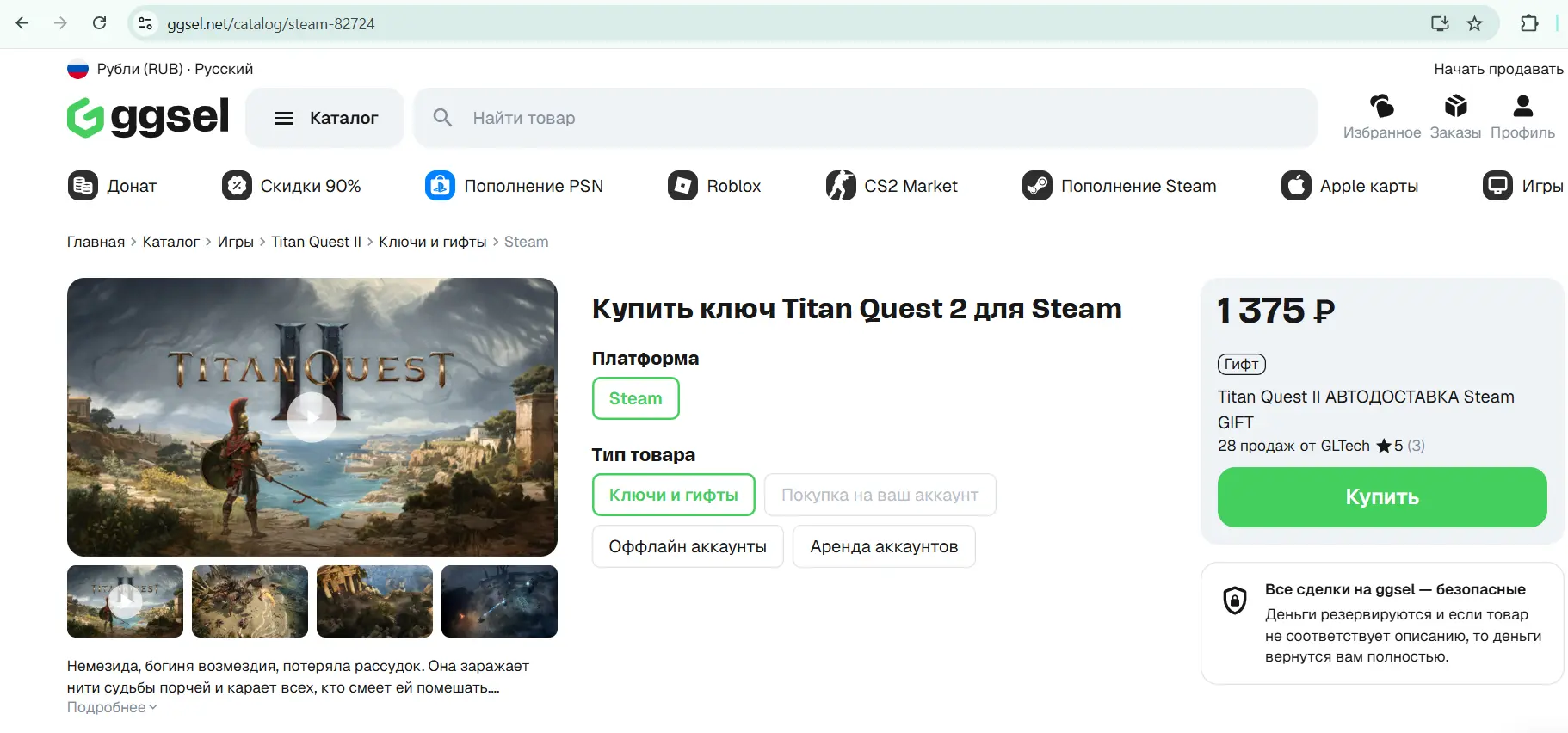1568x733 pixels.
Task: Select the fourth screenshot thumbnail
Action: [499, 601]
